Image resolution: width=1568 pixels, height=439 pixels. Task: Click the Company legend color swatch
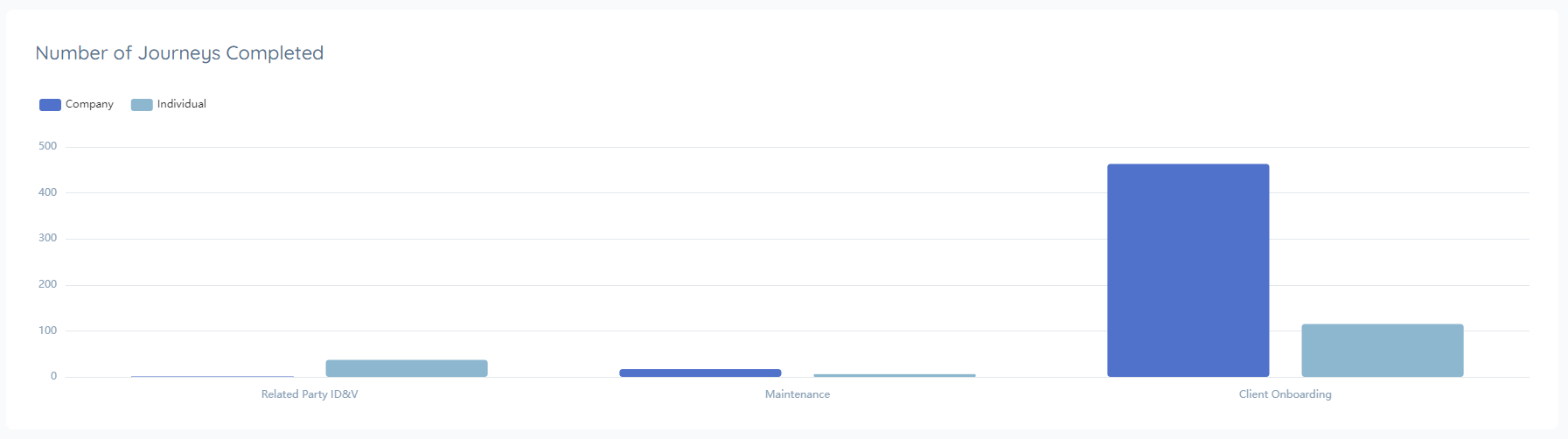coord(50,105)
